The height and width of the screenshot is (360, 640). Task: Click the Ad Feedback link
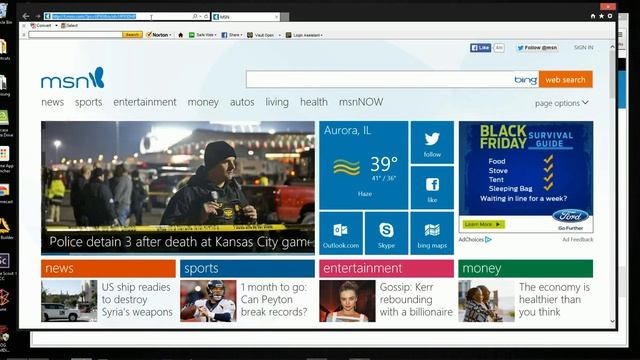[x=578, y=240]
